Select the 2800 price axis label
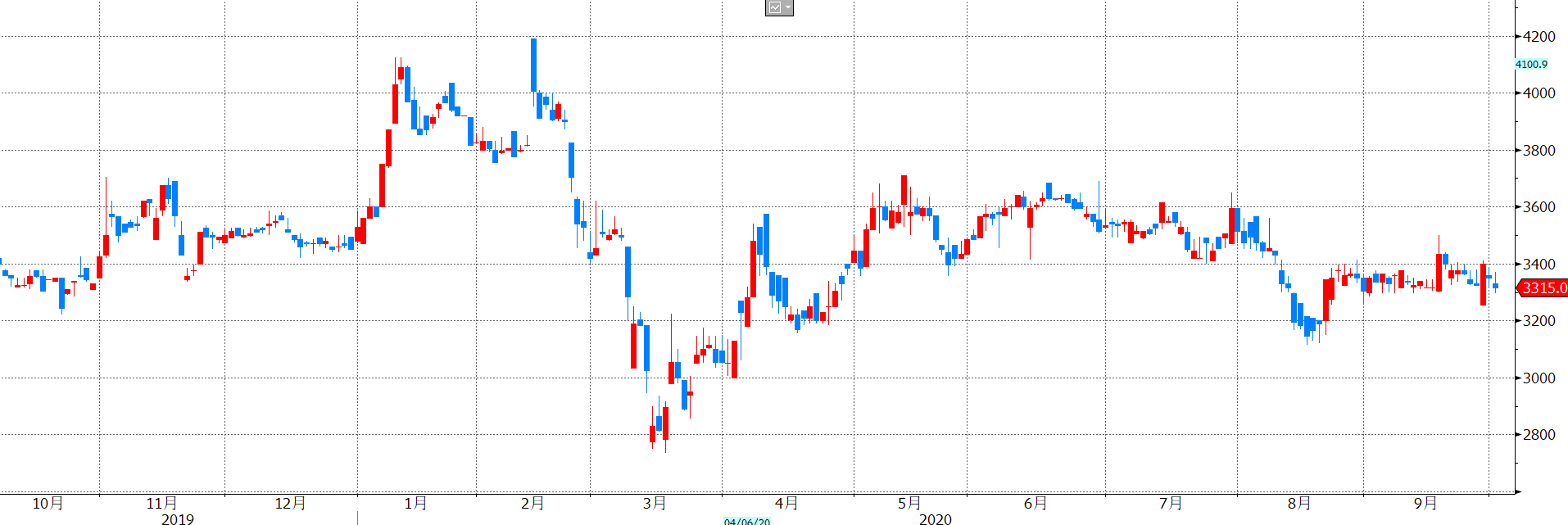This screenshot has height=525, width=1568. click(1539, 434)
